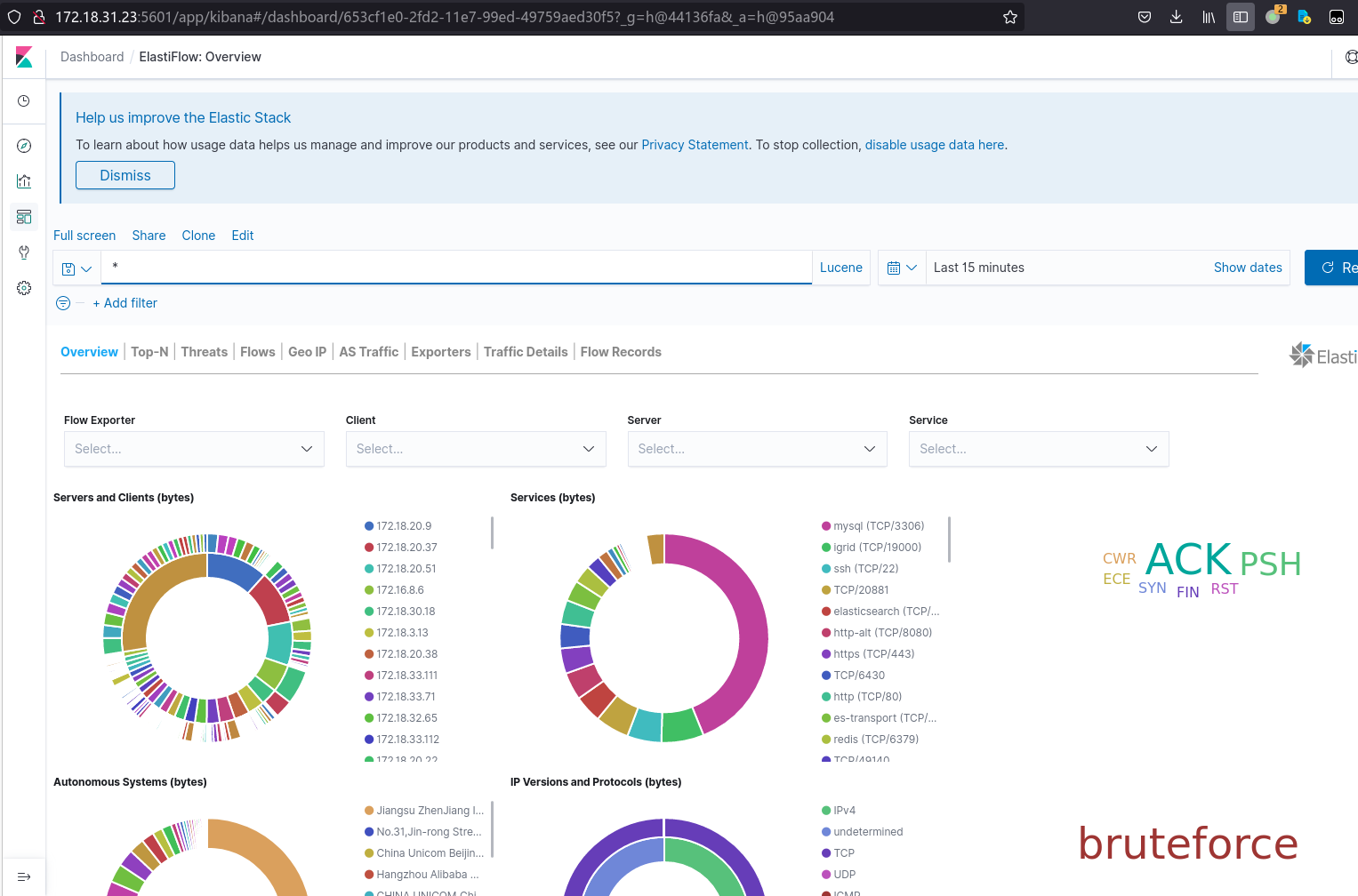
Task: Click Clone dashboard link
Action: click(x=198, y=236)
